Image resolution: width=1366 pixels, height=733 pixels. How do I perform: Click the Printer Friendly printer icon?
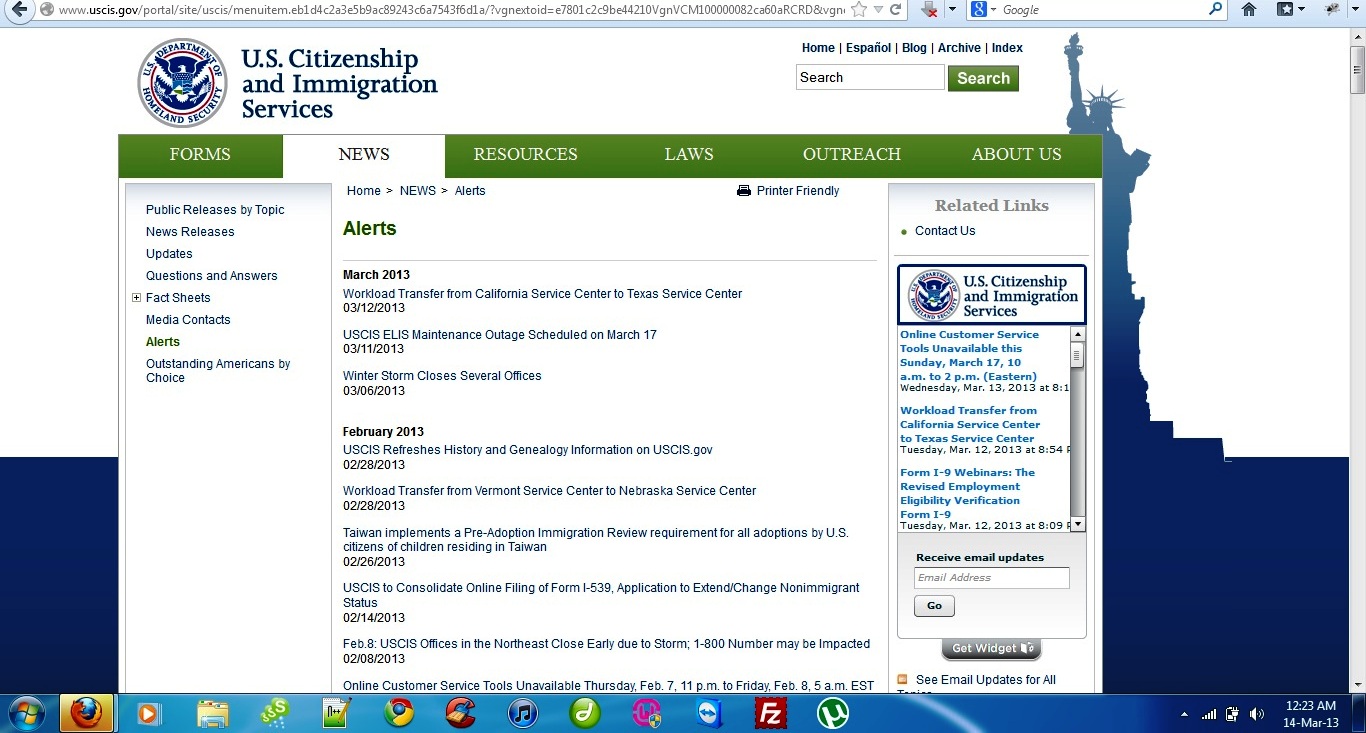click(743, 191)
